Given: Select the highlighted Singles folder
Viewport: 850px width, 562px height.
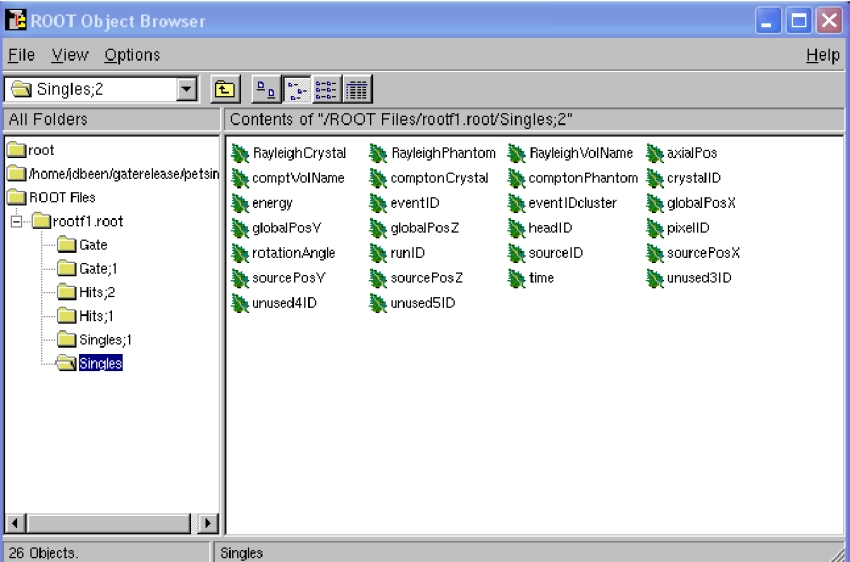Looking at the screenshot, I should click(90, 363).
